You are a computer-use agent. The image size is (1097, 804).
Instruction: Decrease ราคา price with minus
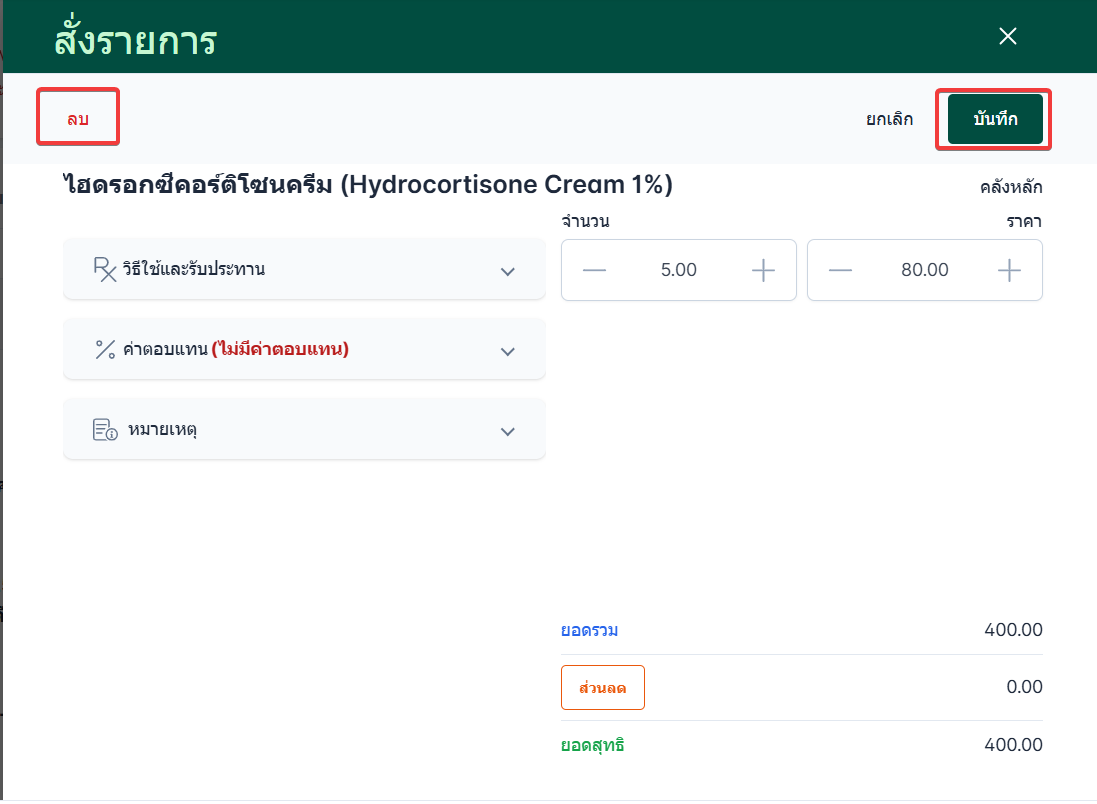point(840,270)
